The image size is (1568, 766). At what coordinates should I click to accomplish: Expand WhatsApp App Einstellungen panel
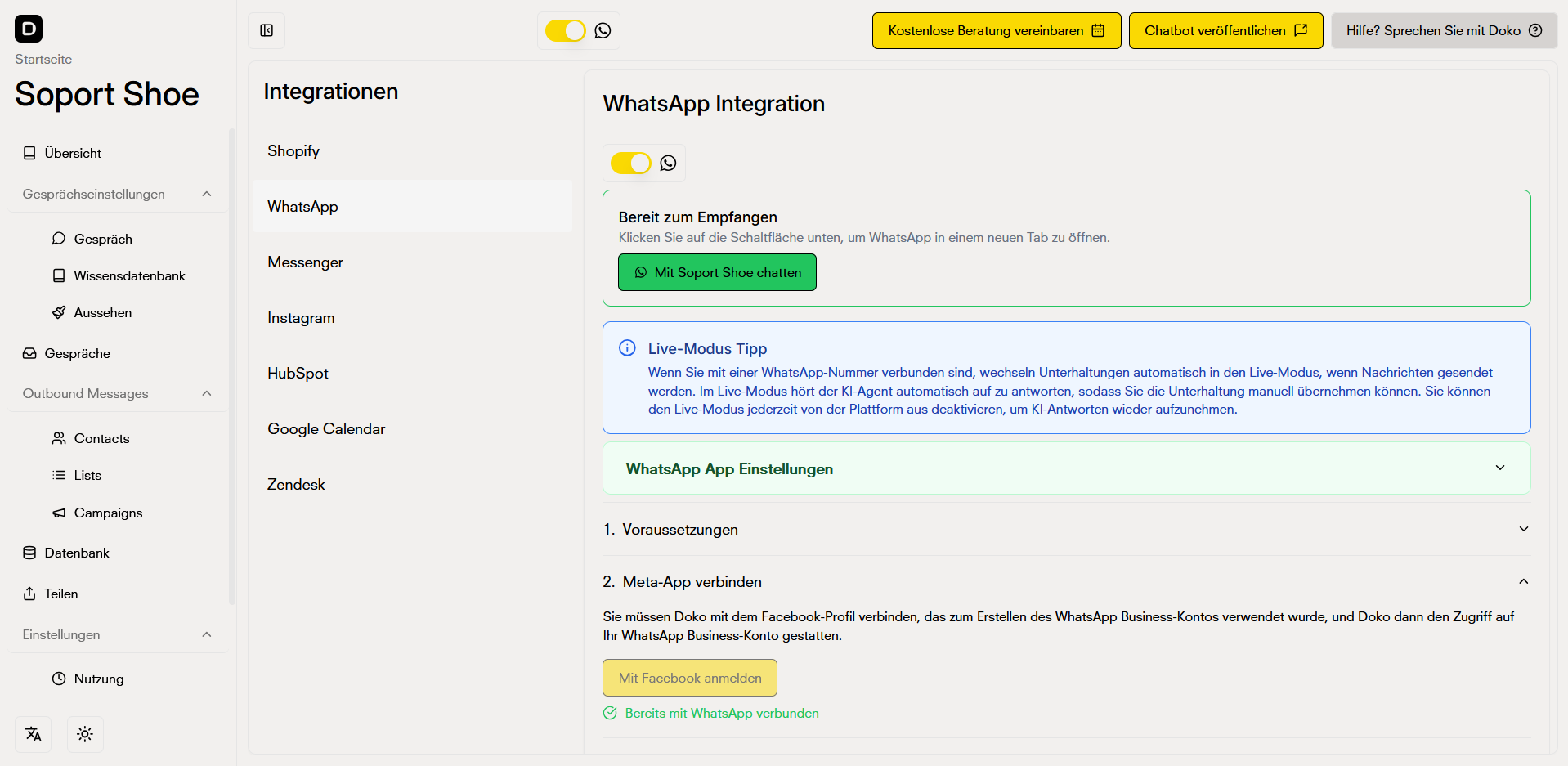(x=1066, y=468)
